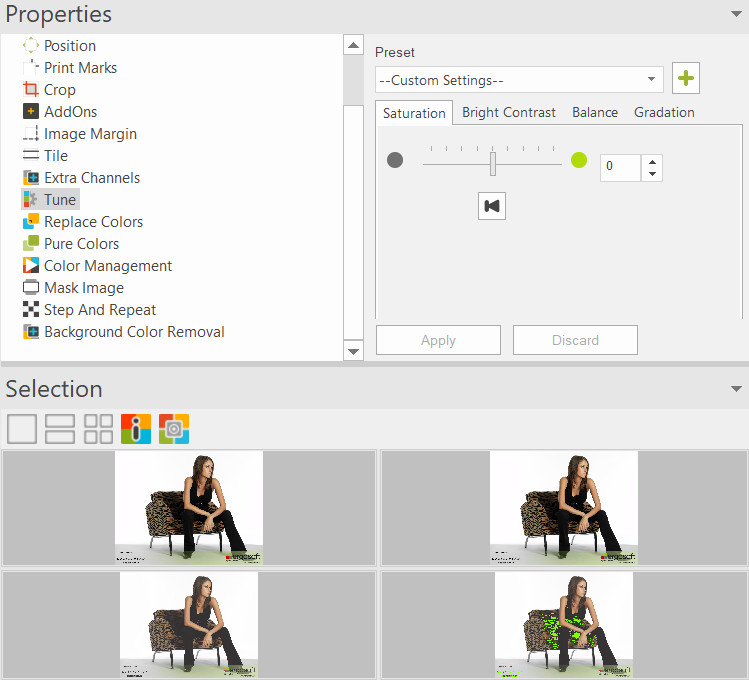Screen dimensions: 749x680
Task: Collapse the Properties panel arrow
Action: point(736,14)
